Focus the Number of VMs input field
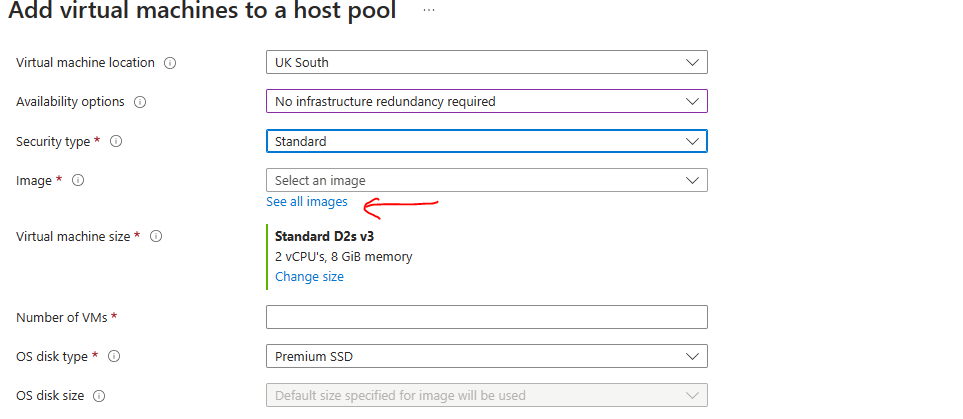Screen dimensions: 963x419 pyautogui.click(x=486, y=317)
